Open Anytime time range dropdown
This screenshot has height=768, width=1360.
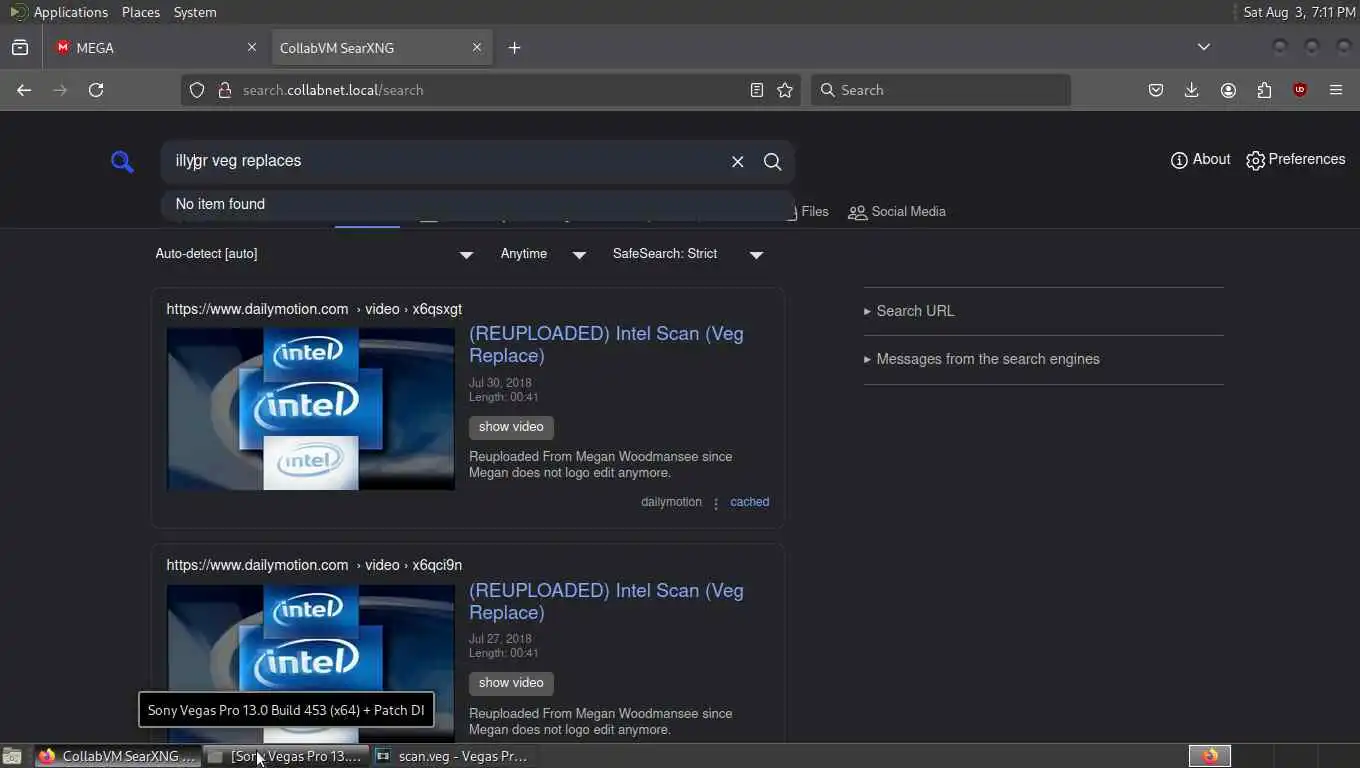[543, 254]
